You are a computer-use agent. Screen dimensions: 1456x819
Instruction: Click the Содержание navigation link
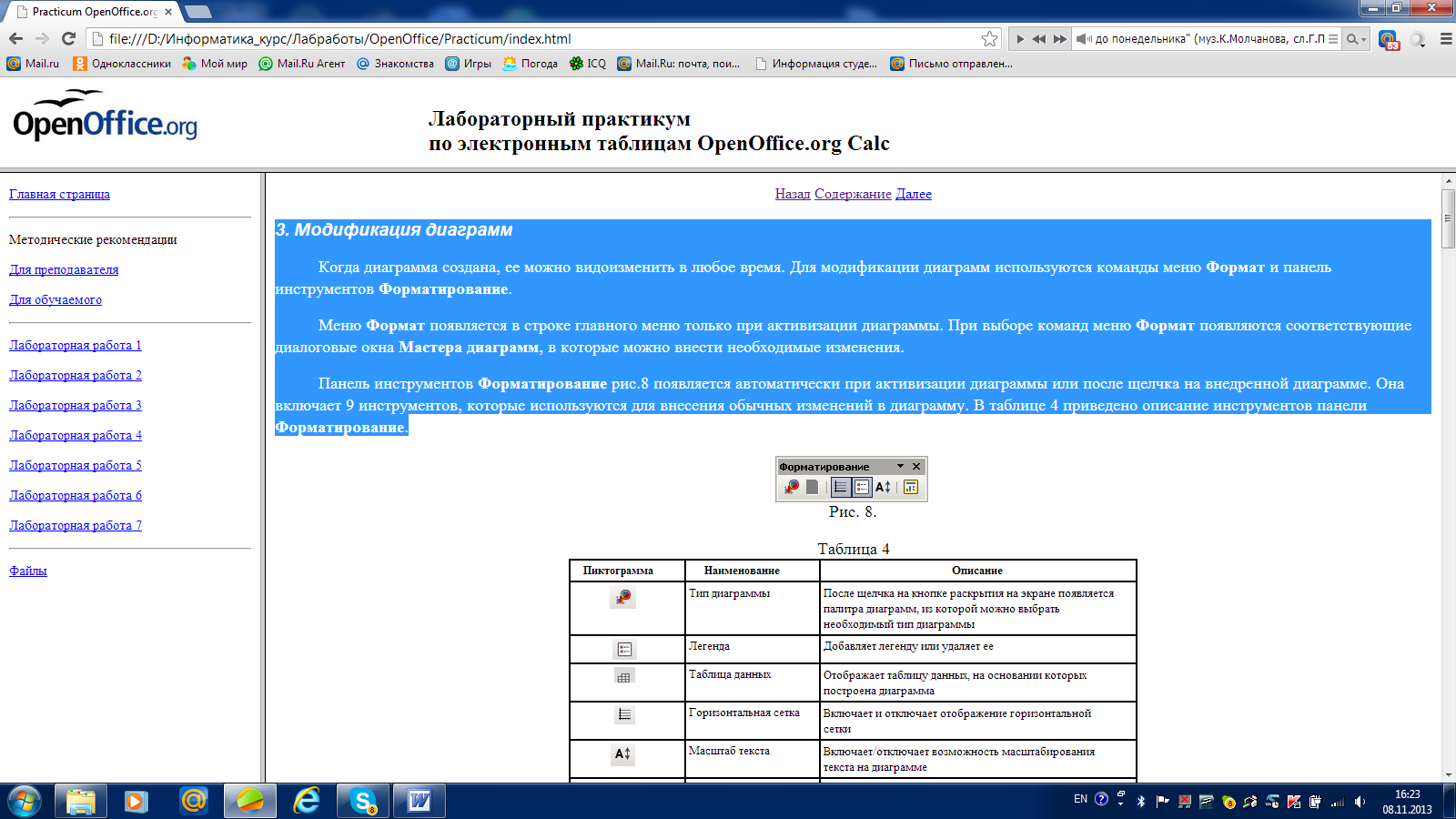tap(853, 194)
